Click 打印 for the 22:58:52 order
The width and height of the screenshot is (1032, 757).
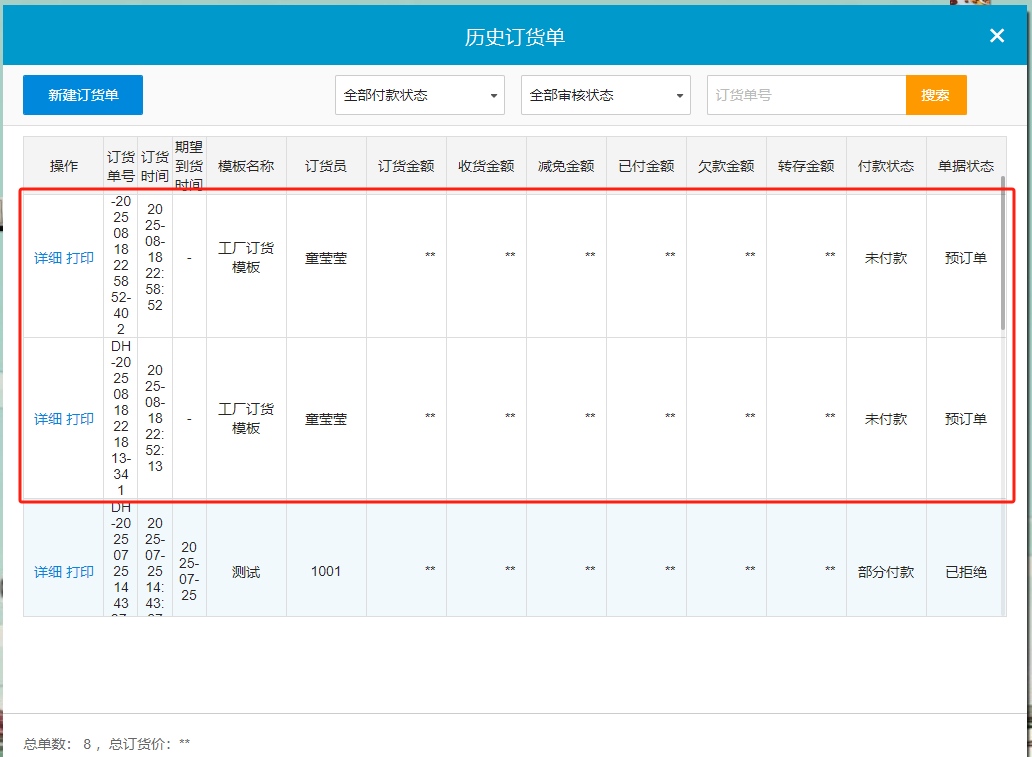(x=80, y=258)
